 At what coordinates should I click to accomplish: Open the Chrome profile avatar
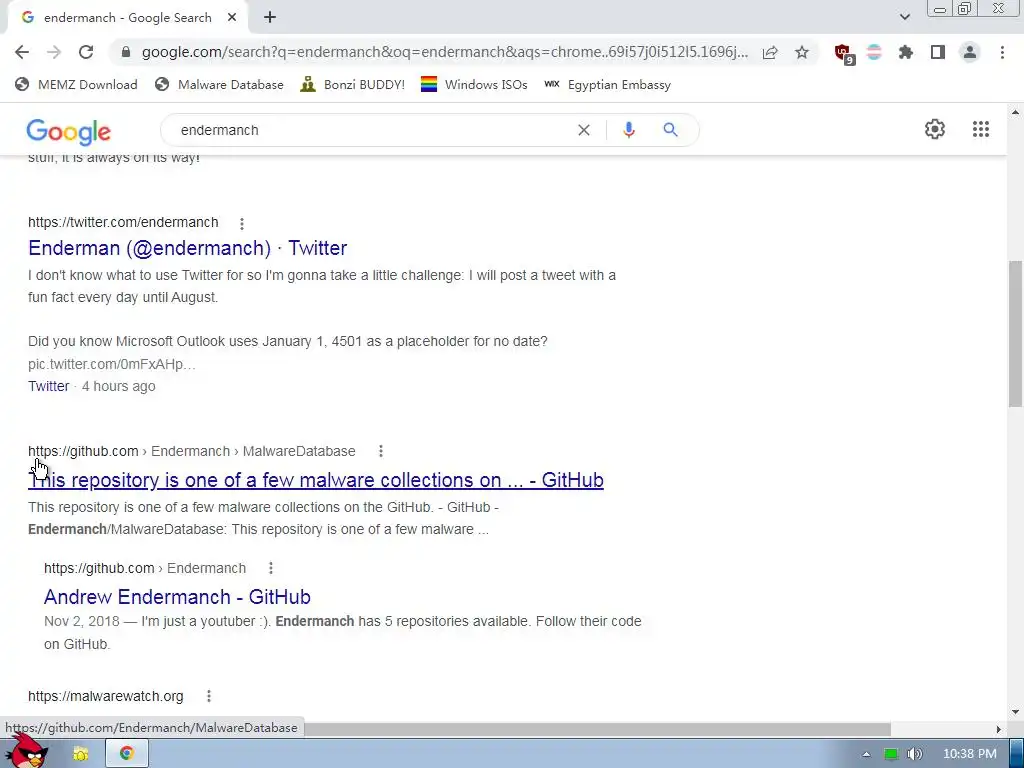click(x=970, y=52)
